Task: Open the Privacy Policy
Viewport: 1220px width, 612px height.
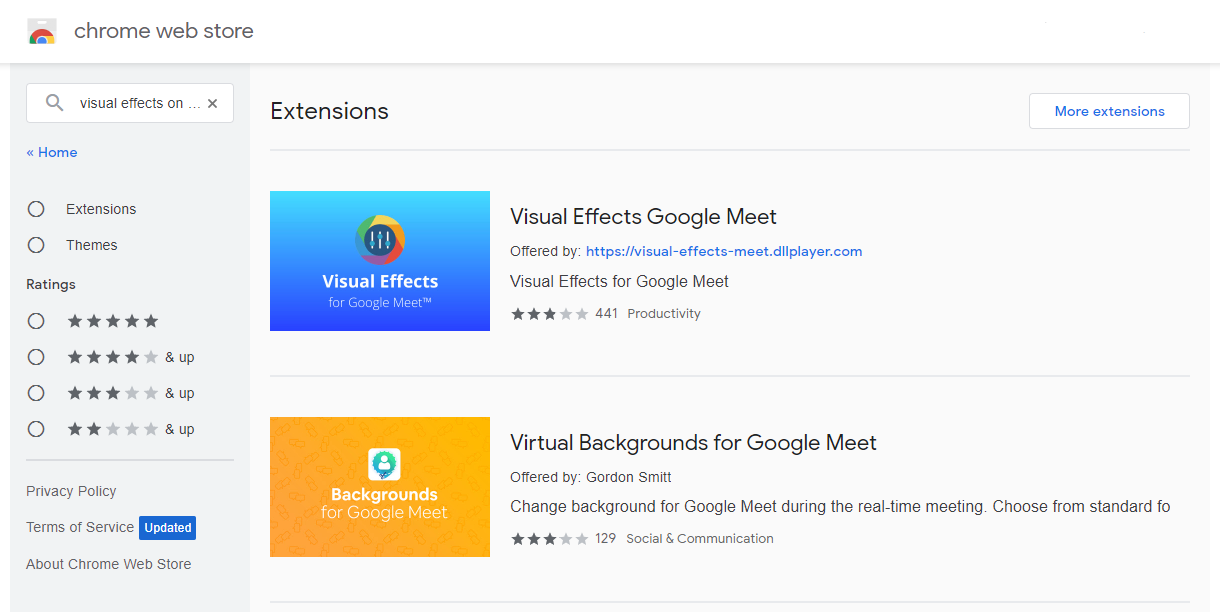Action: point(71,491)
